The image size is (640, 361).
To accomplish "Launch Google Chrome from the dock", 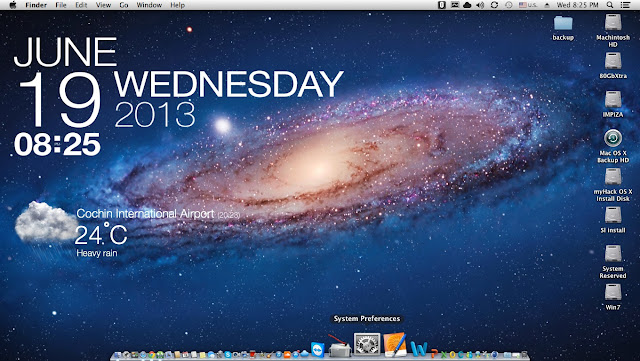I will (152, 354).
